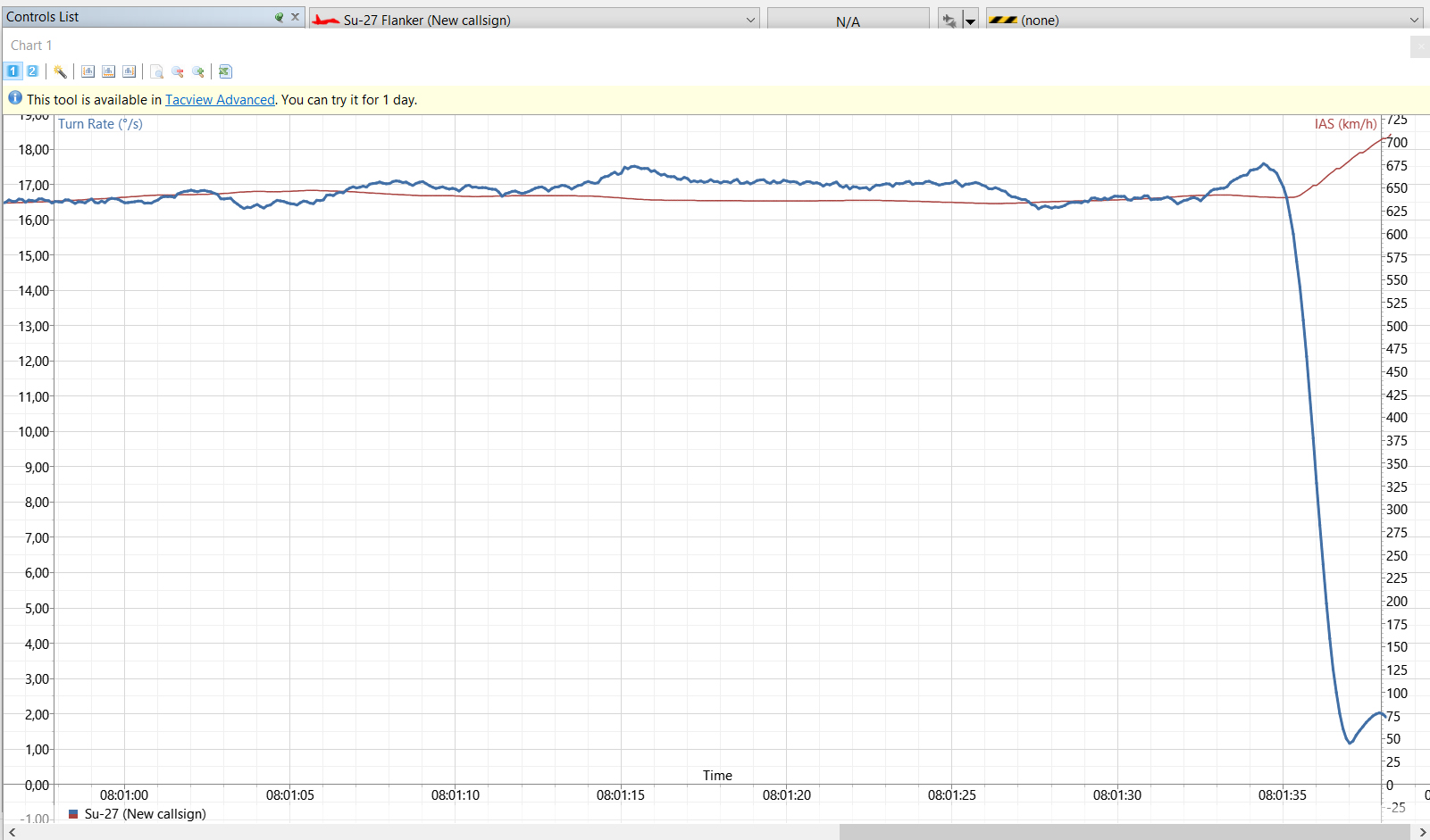
Task: Click the Chart 1 title text
Action: click(31, 46)
